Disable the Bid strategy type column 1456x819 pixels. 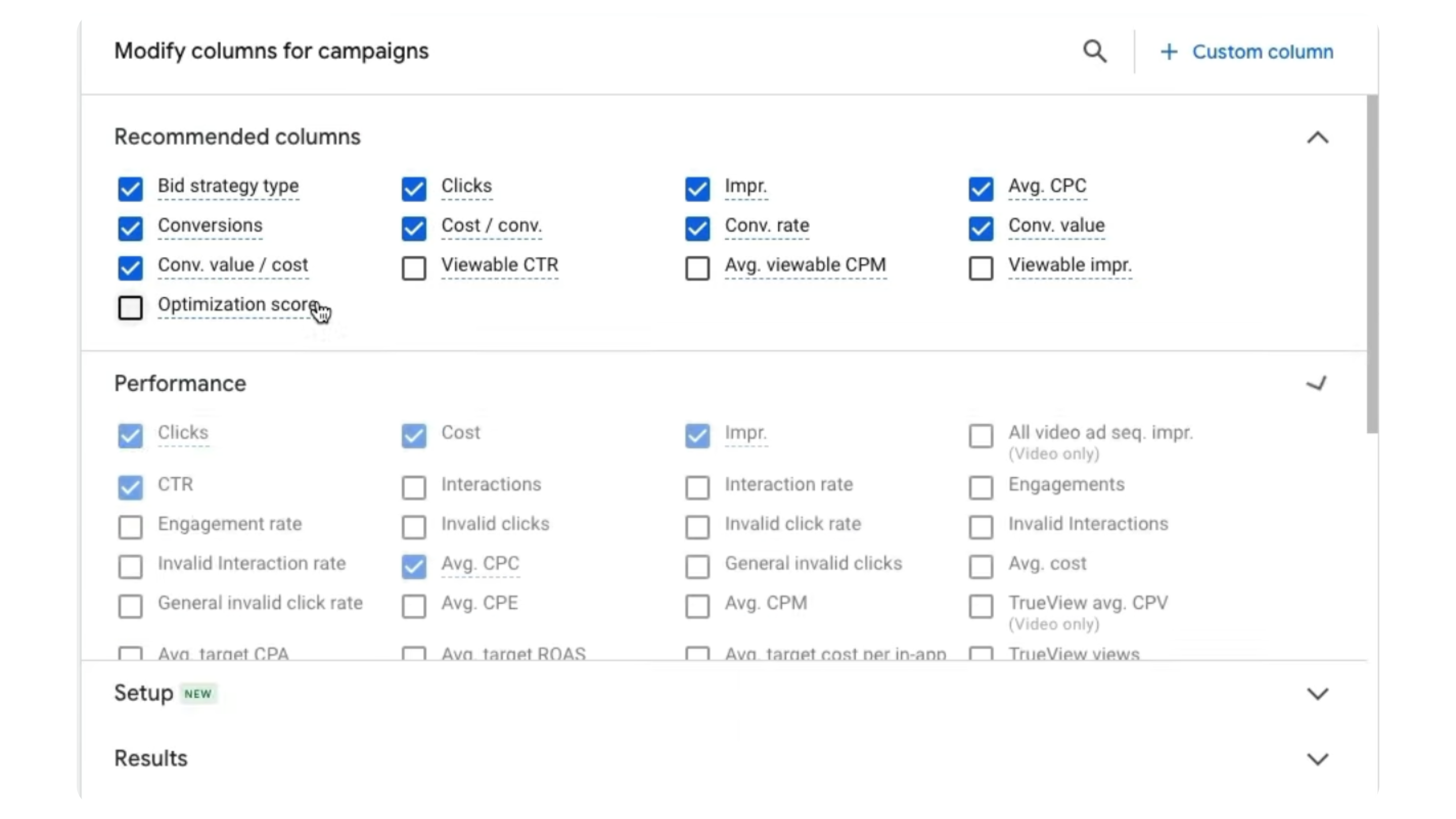[130, 189]
